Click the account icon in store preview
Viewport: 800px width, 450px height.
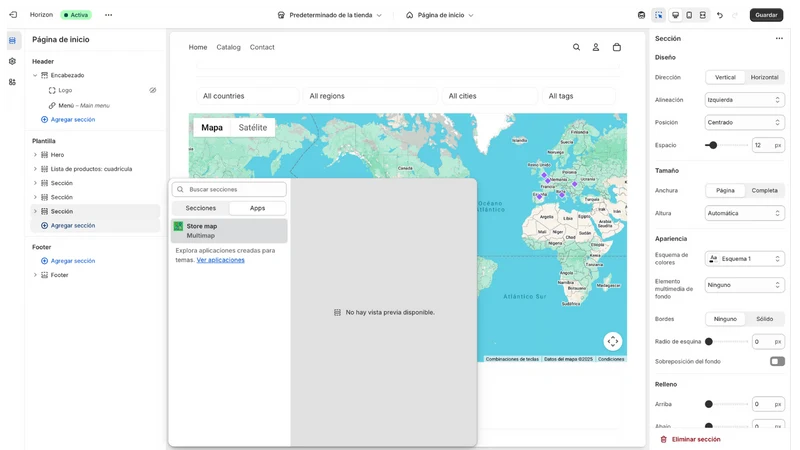595,47
